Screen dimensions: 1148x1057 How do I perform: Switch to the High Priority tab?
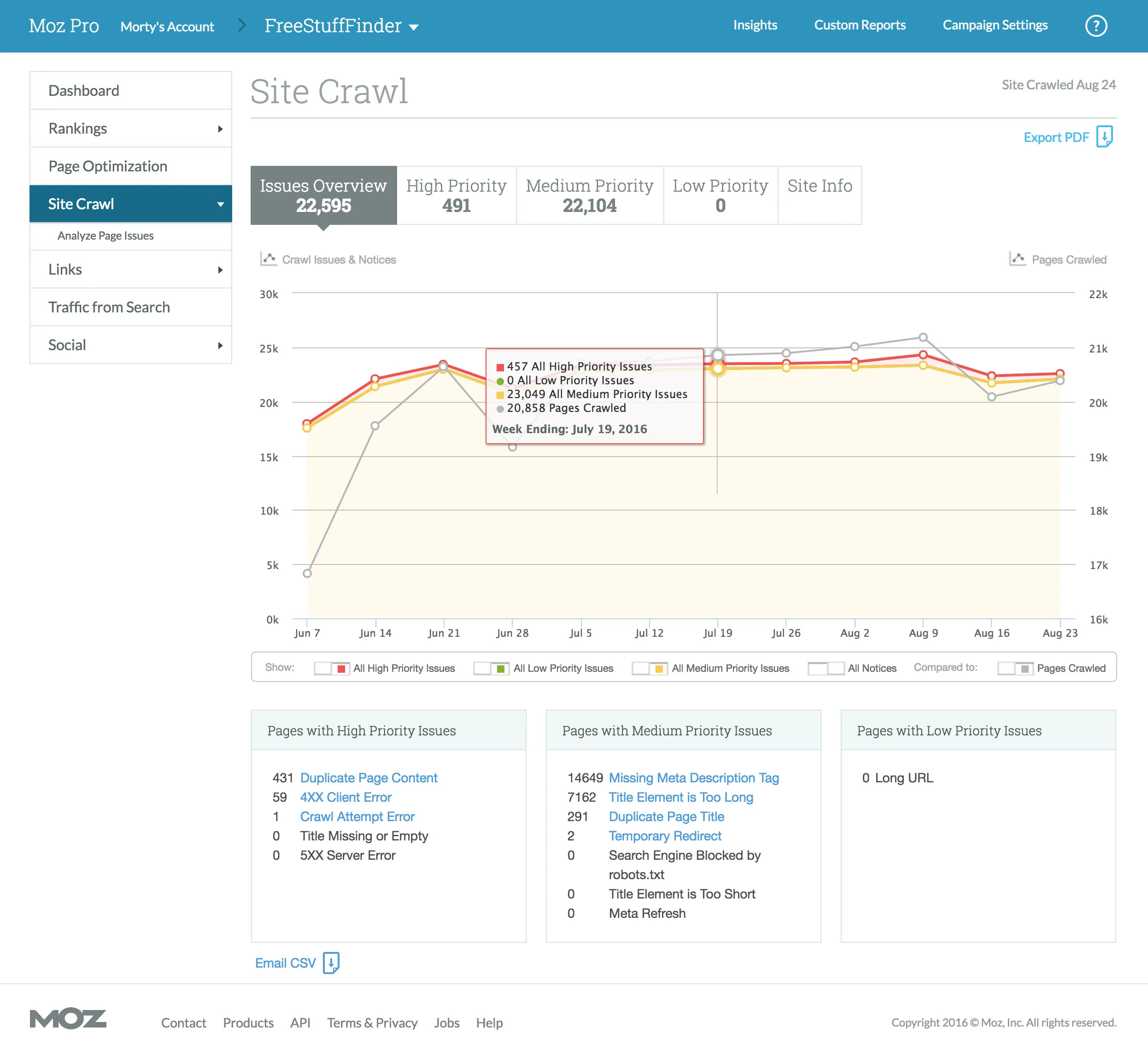456,195
